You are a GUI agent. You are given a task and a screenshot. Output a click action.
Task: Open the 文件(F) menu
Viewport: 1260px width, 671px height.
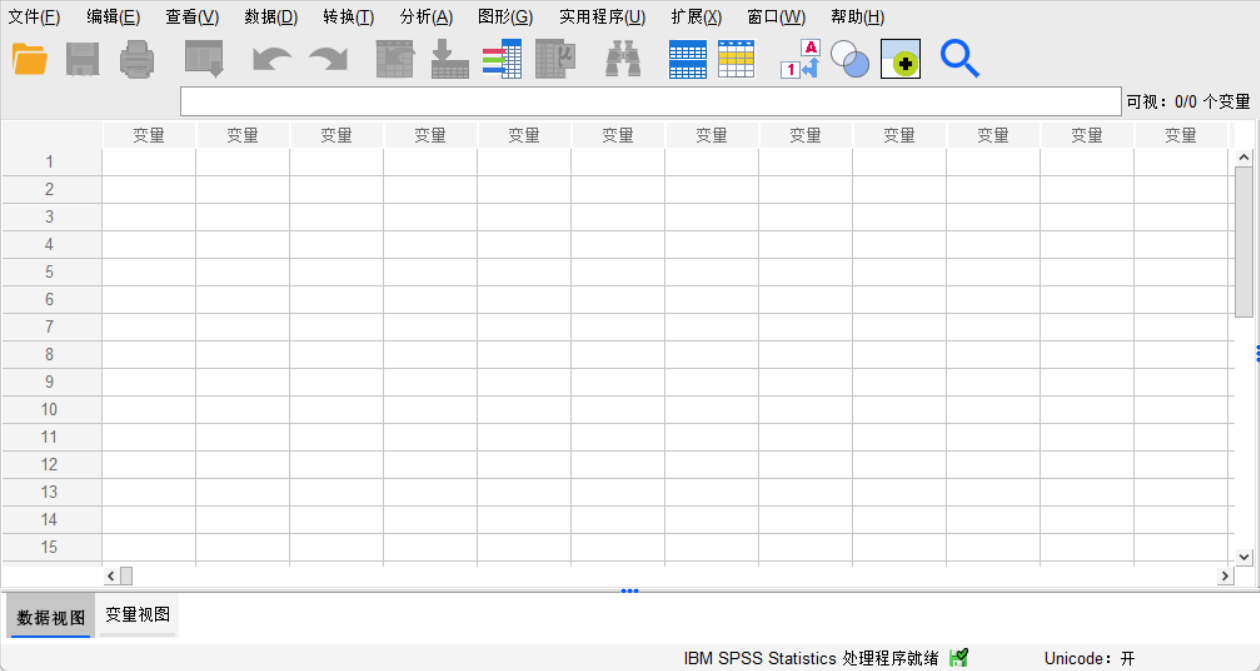coord(34,17)
